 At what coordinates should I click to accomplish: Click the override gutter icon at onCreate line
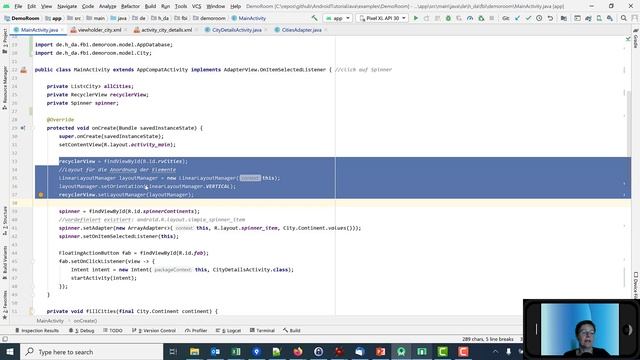[x=23, y=128]
